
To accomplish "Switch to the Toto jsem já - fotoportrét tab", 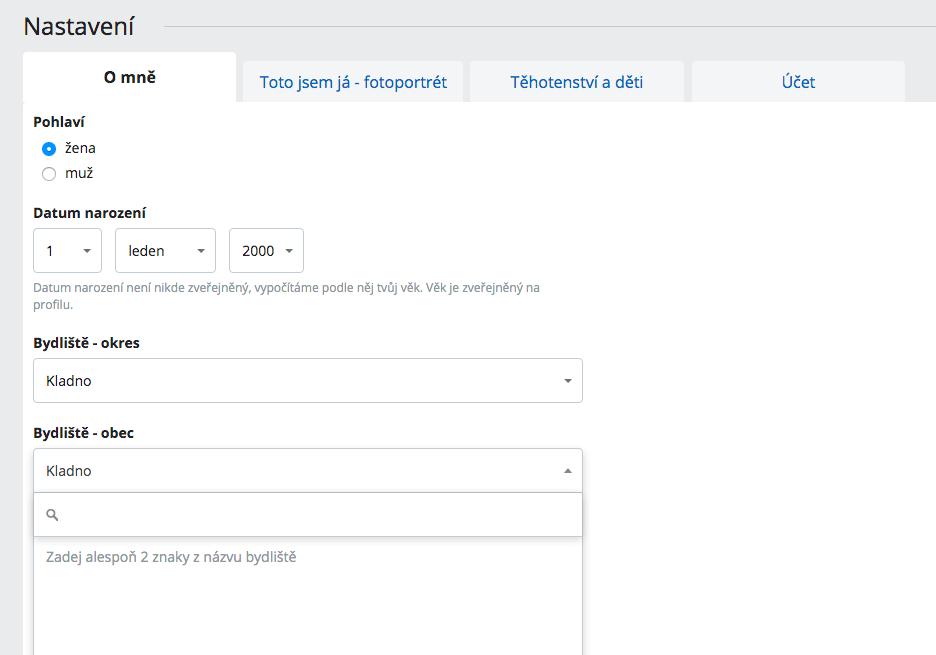I will tap(353, 82).
